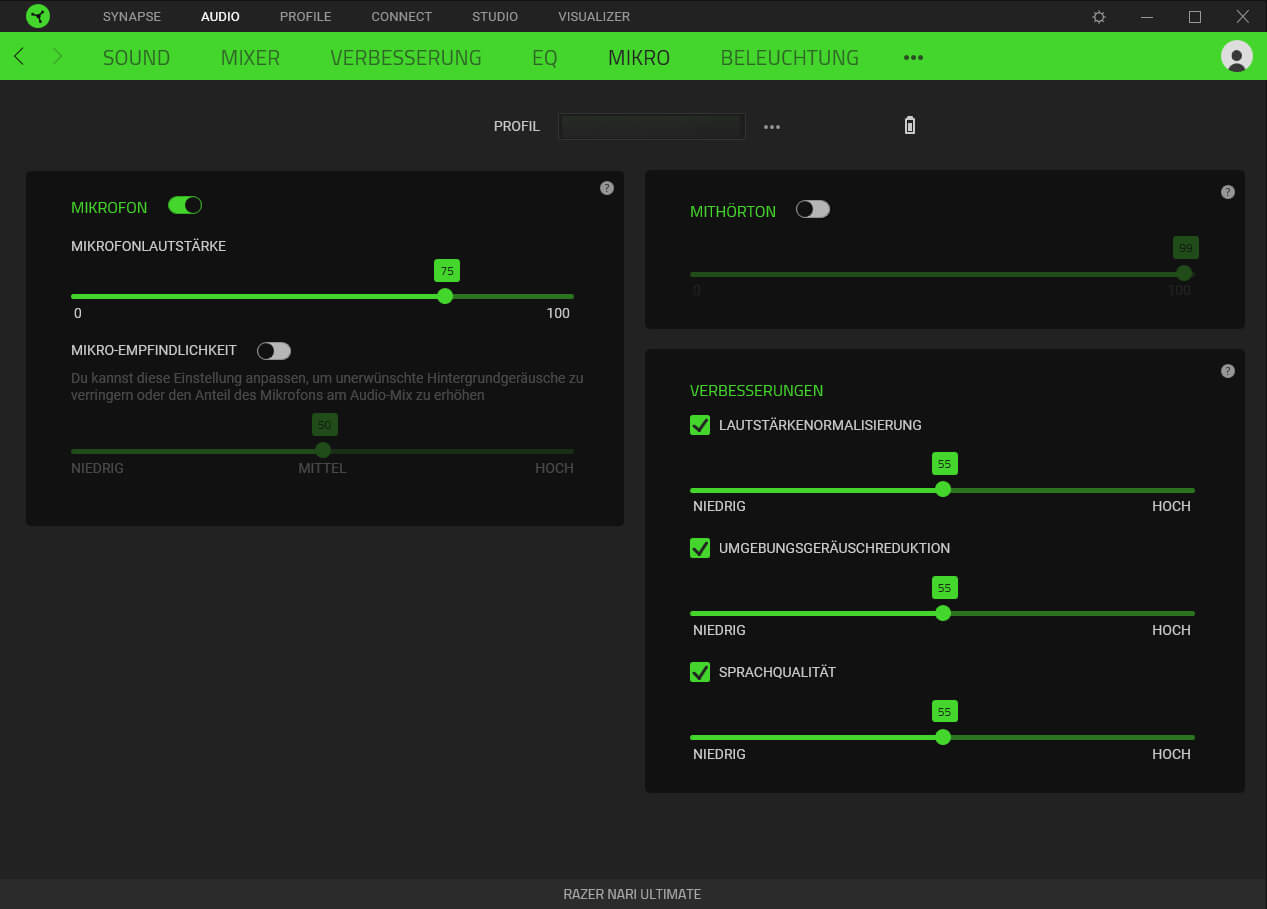Image resolution: width=1267 pixels, height=909 pixels.
Task: Uncheck Umgebungsgeräuschreduktion checkbox
Action: [x=700, y=548]
